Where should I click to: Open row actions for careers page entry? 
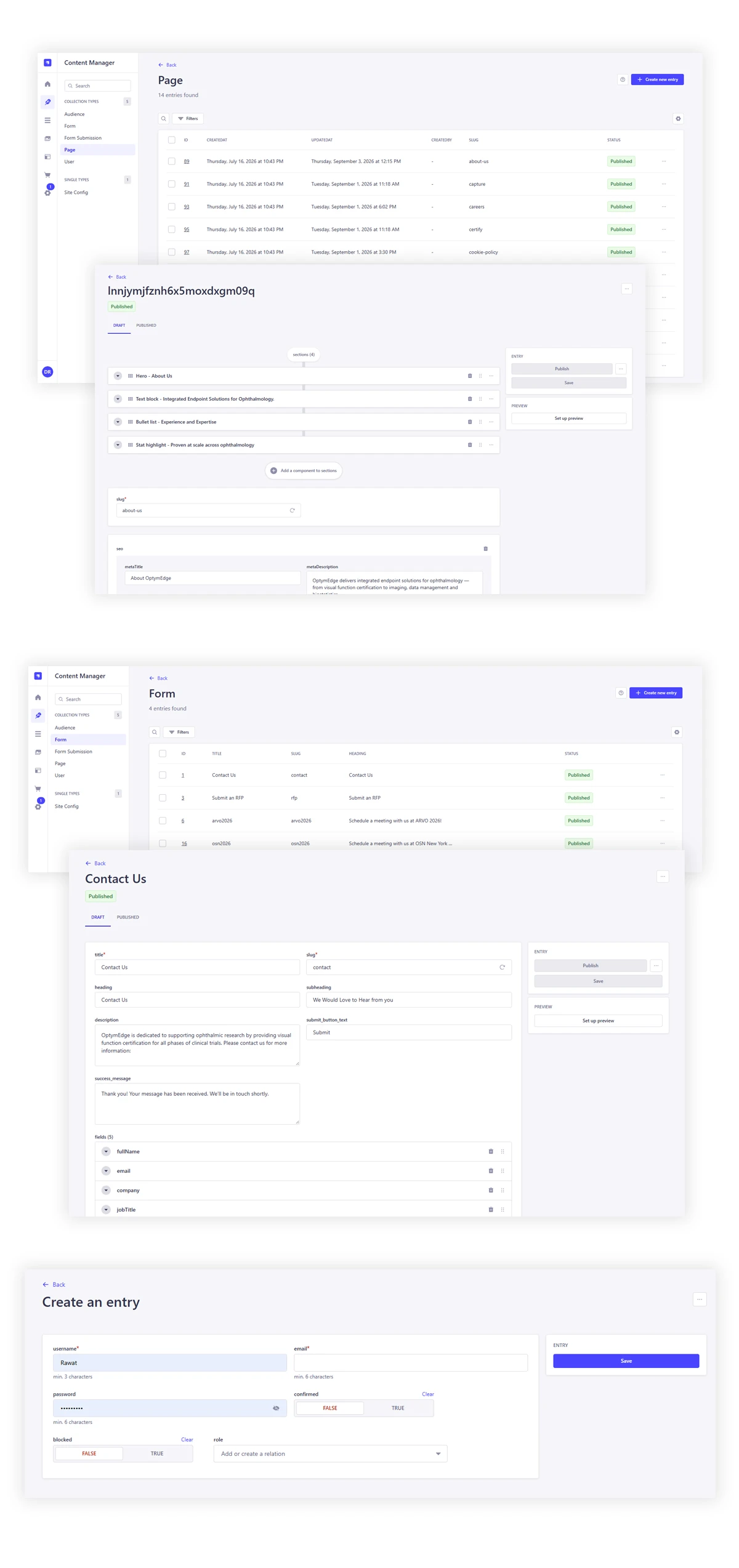point(664,207)
